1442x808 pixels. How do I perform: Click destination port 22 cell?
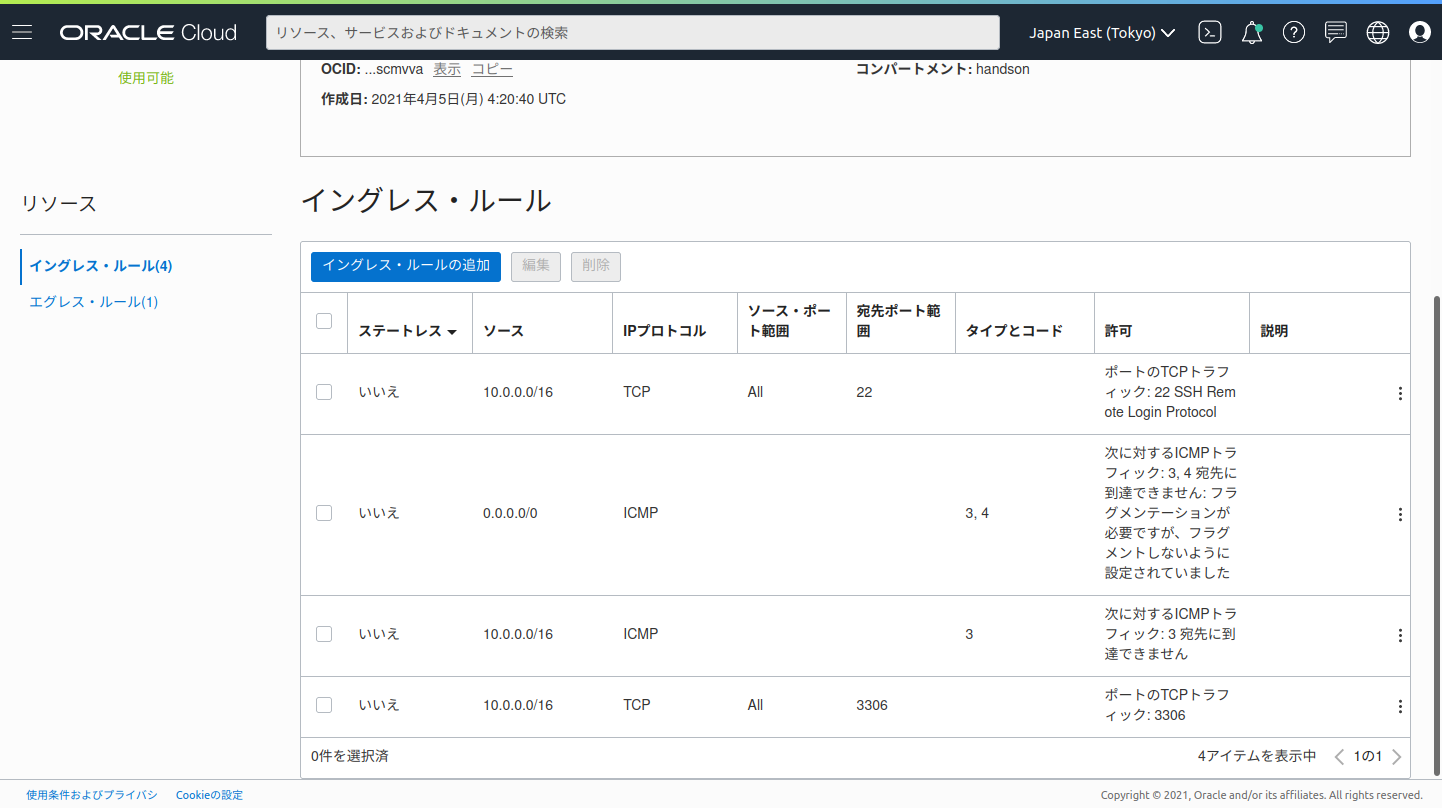click(x=864, y=392)
